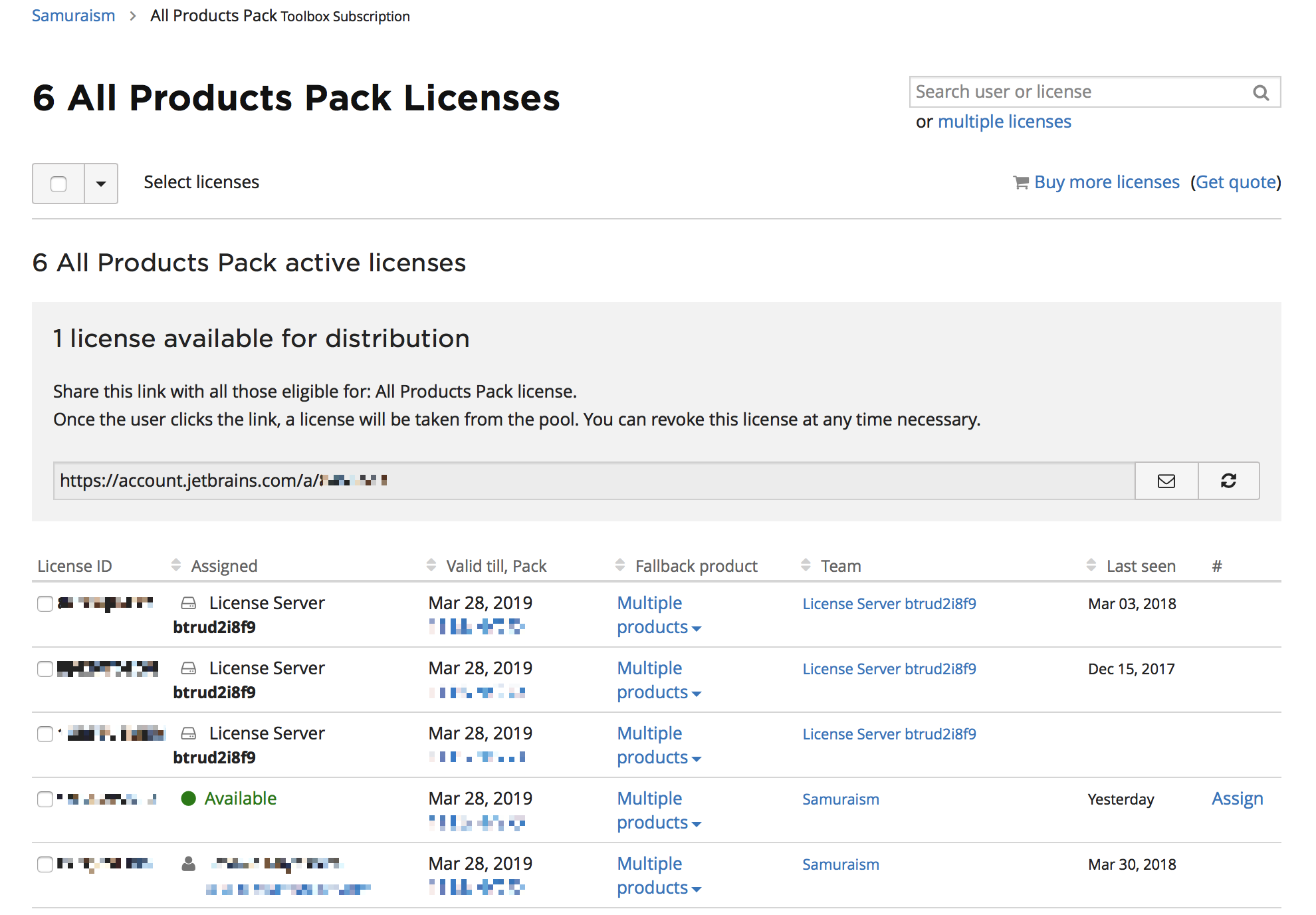Screen dimensions: 1316x915
Task: Click license server icon in Dec 15, 2017 row
Action: pos(189,668)
